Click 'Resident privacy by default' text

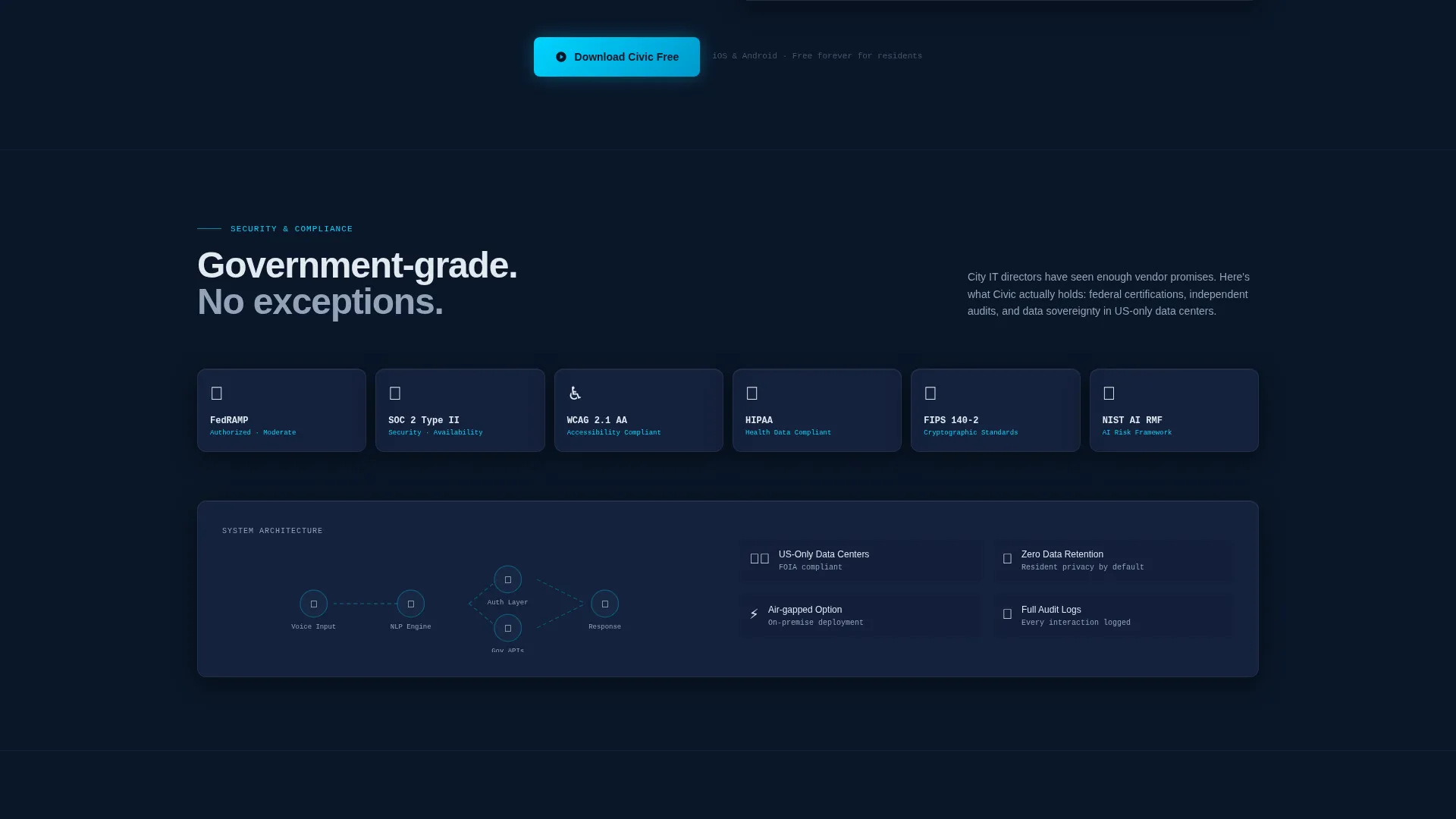tap(1083, 567)
